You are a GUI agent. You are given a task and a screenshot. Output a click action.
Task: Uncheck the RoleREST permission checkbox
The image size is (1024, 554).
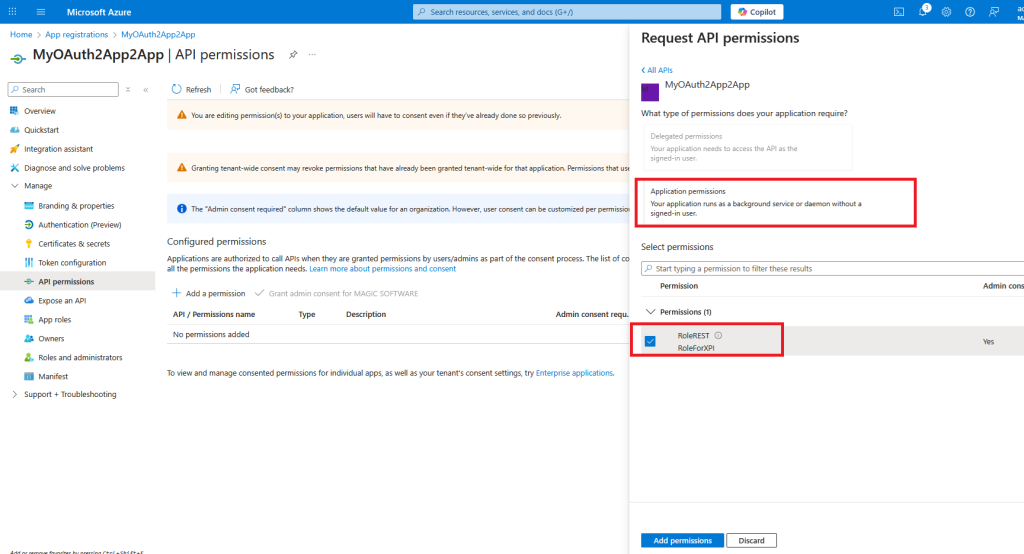click(650, 341)
